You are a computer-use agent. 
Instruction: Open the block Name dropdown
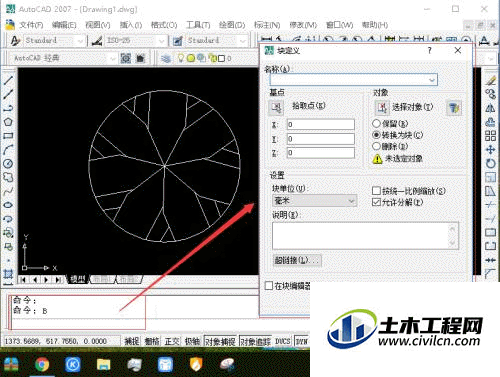tap(432, 80)
